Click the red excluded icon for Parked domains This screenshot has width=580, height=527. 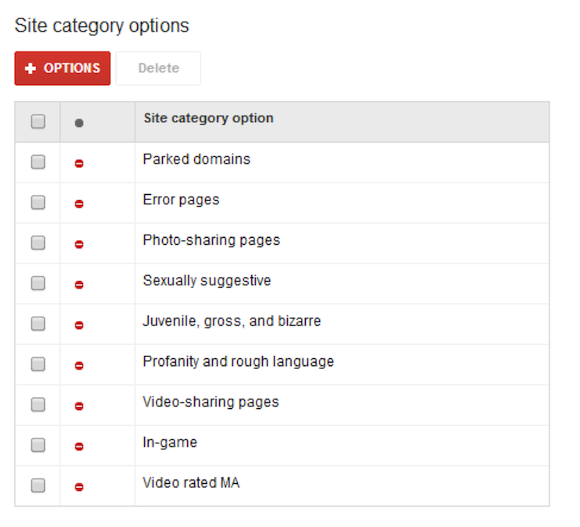79,163
